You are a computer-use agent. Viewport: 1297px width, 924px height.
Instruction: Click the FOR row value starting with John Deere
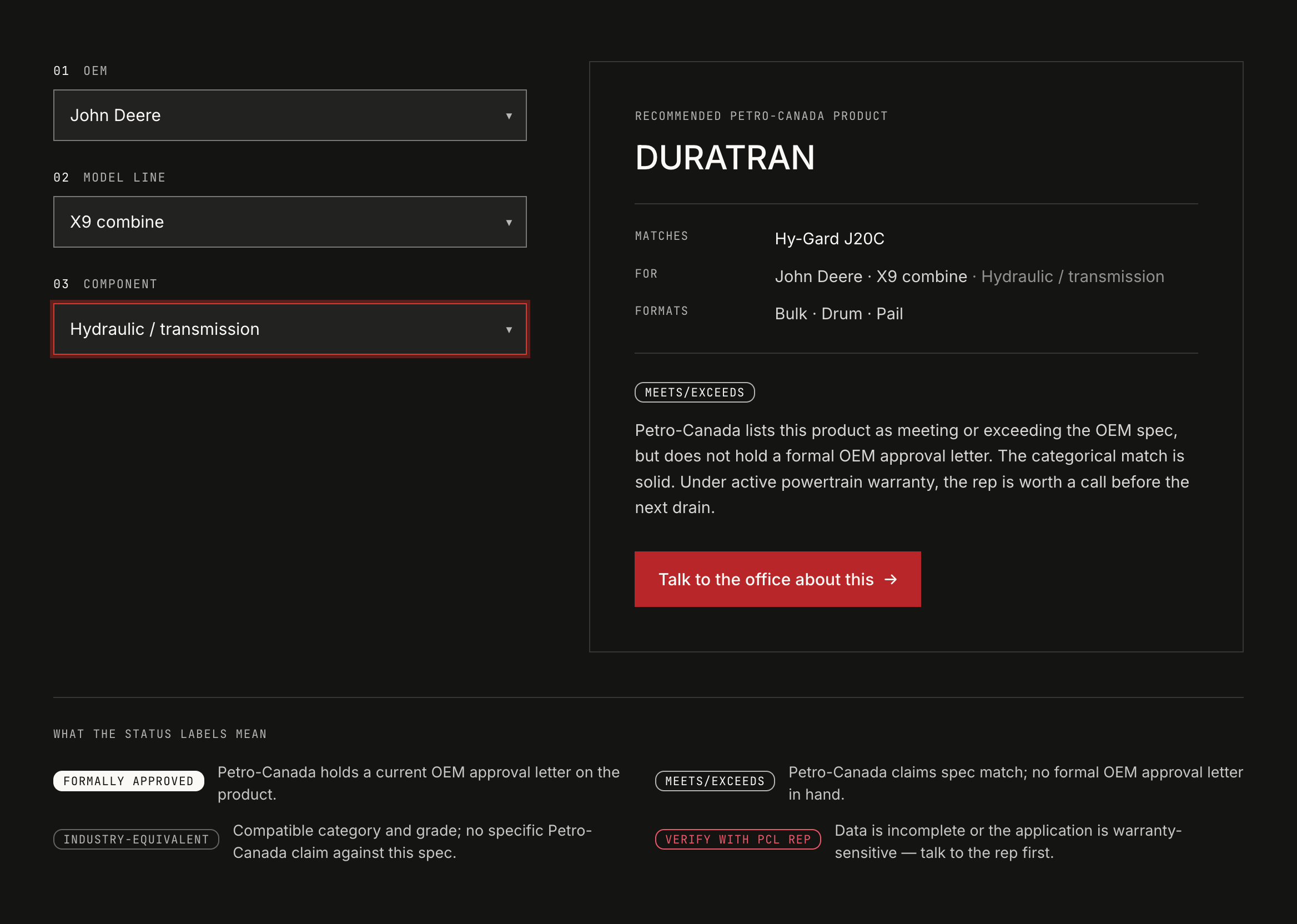pyautogui.click(x=969, y=277)
